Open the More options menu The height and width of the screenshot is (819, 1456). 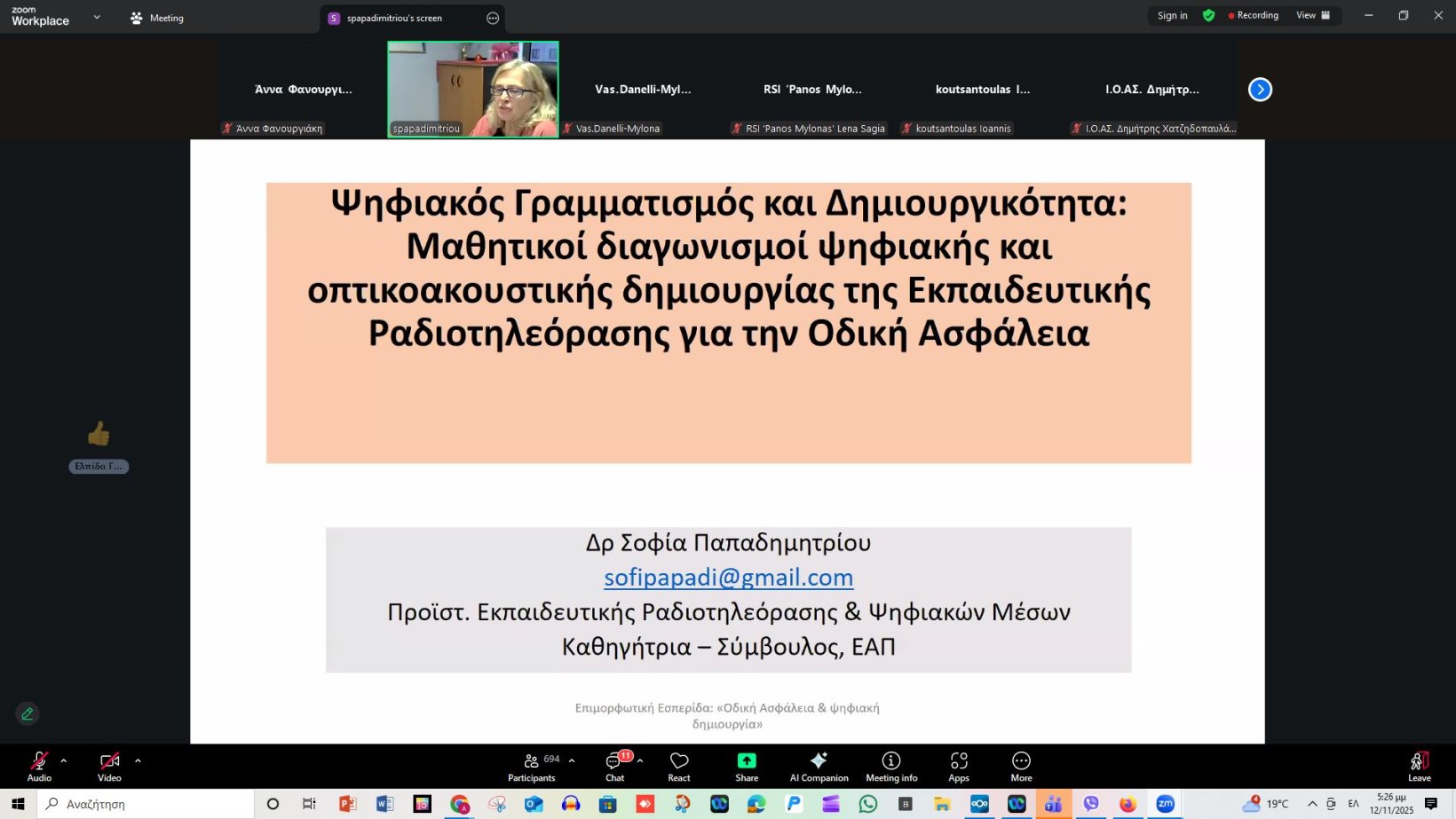[x=1021, y=767]
